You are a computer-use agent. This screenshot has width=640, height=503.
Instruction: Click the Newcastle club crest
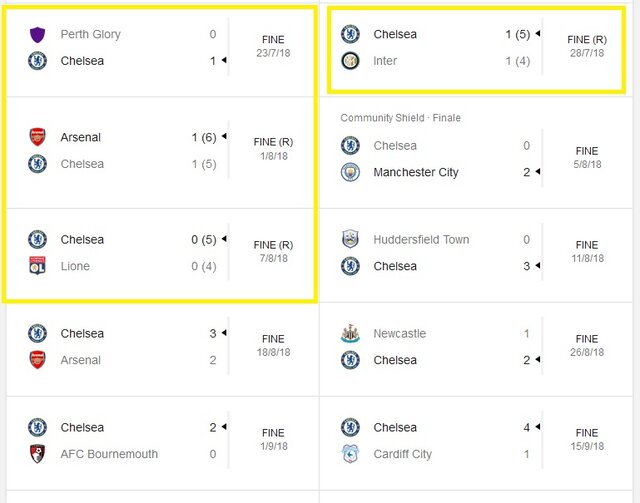(350, 333)
